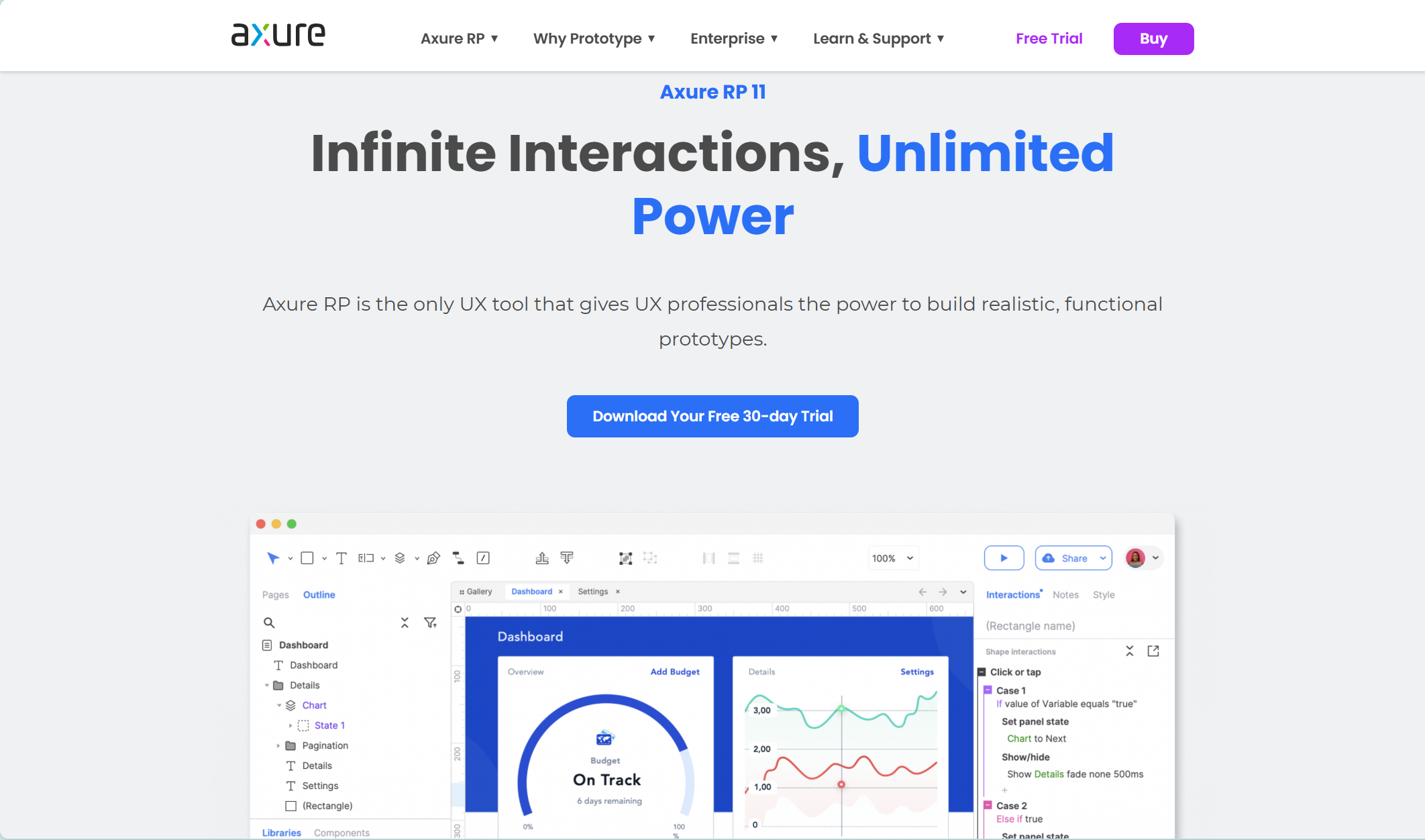Image resolution: width=1425 pixels, height=840 pixels.
Task: Open the Share button dropdown arrow
Action: click(1103, 558)
